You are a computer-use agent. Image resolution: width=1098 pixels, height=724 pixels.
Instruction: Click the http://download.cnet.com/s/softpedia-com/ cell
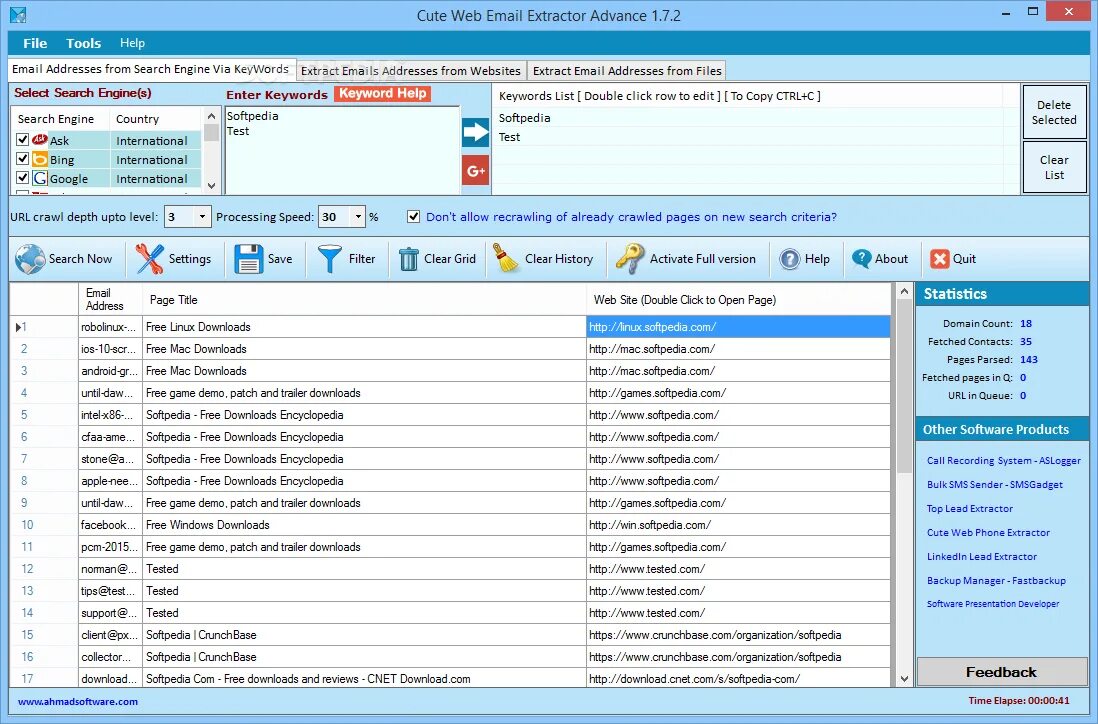click(739, 679)
